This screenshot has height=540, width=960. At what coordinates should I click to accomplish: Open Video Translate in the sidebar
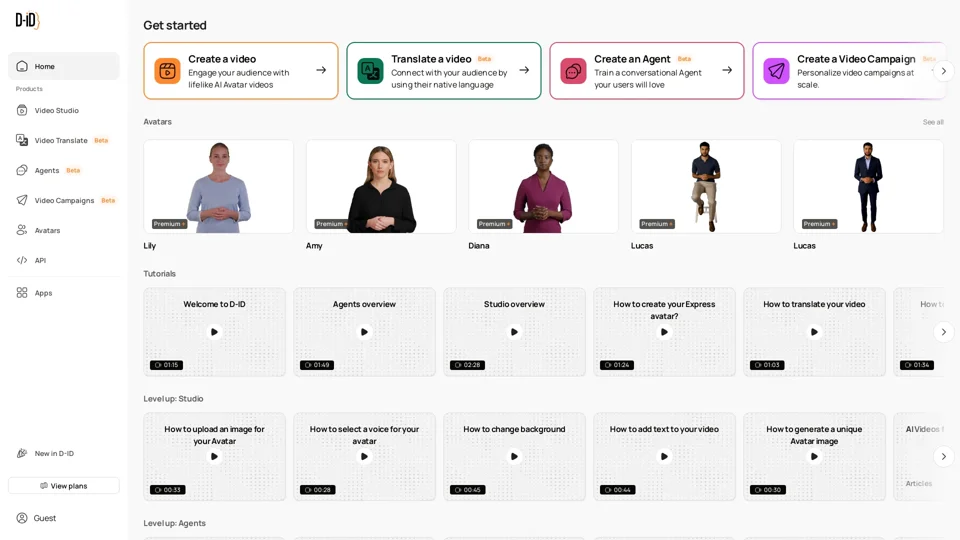coord(61,140)
